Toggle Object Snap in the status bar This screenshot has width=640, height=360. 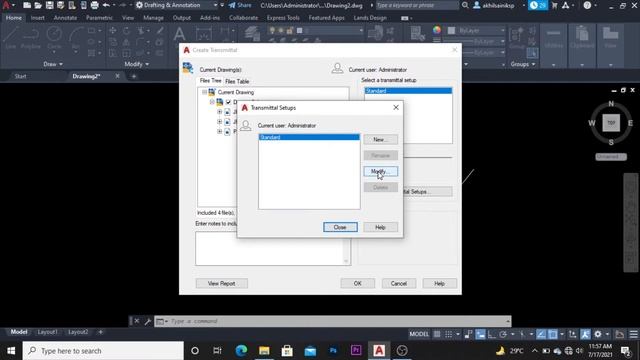coord(553,334)
